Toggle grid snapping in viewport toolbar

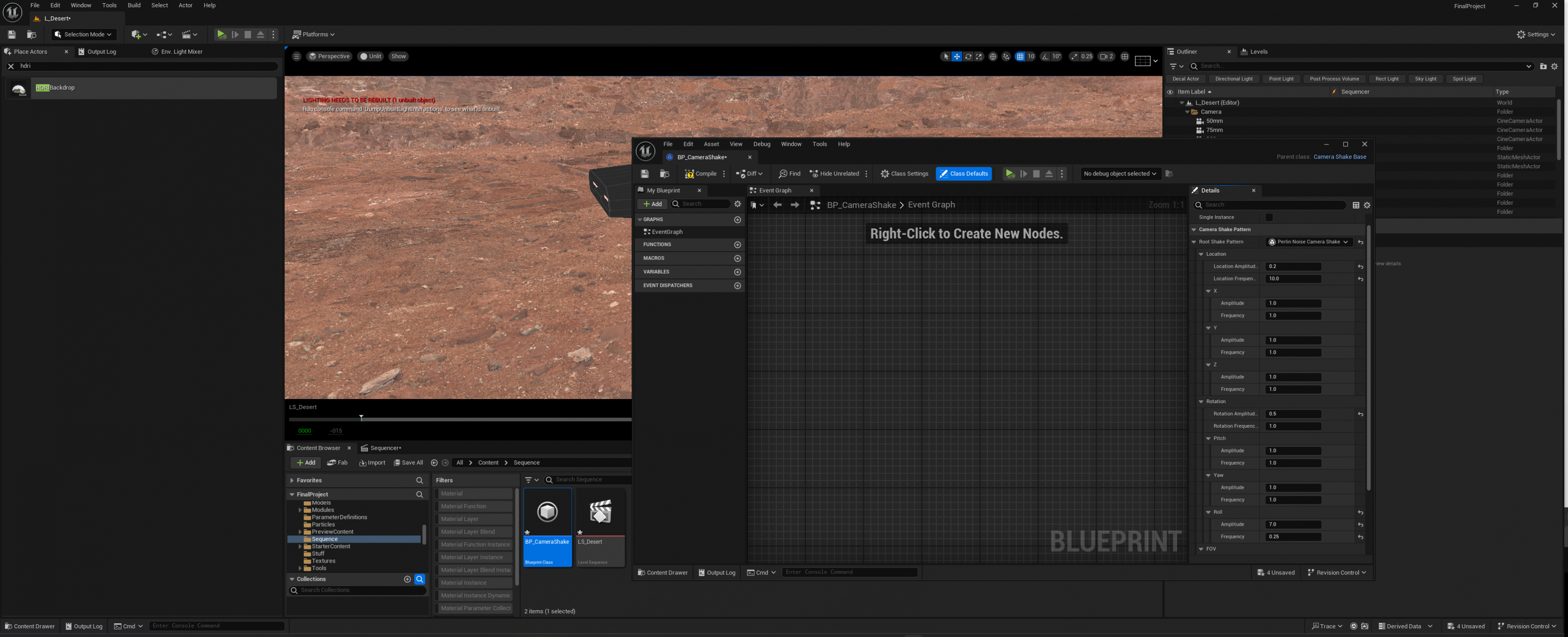coord(1020,57)
